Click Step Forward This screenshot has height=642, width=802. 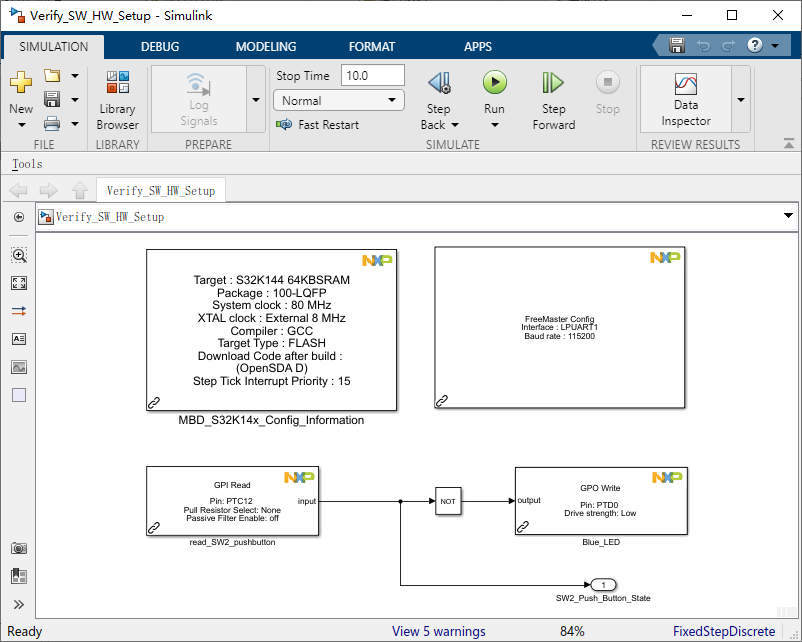pos(553,101)
